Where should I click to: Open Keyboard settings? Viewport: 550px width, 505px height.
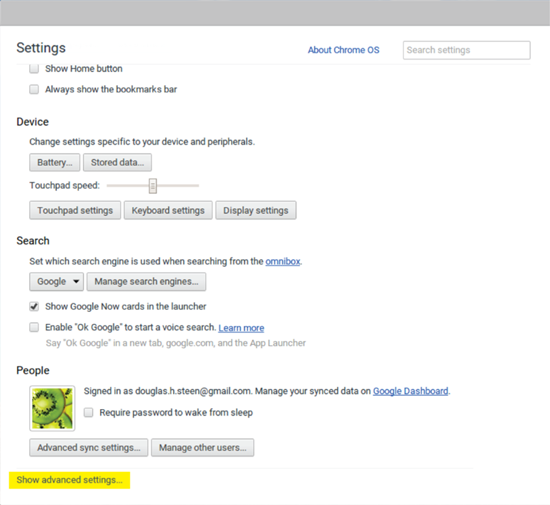click(x=168, y=210)
